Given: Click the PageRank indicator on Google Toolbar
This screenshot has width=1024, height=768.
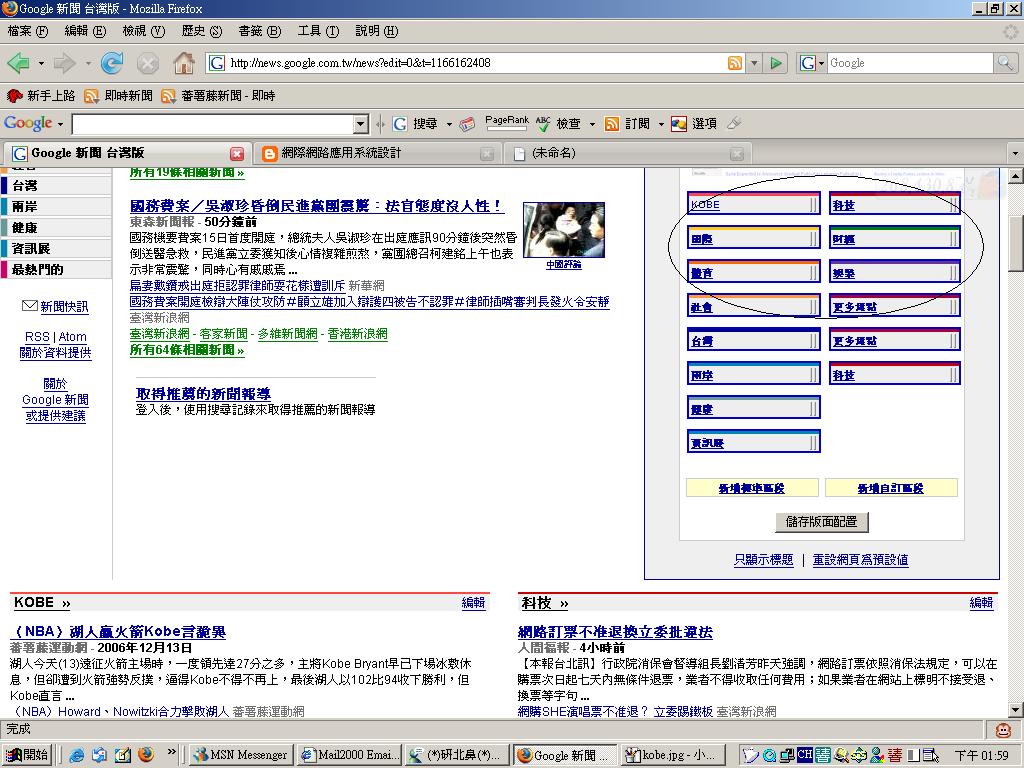Looking at the screenshot, I should point(507,123).
